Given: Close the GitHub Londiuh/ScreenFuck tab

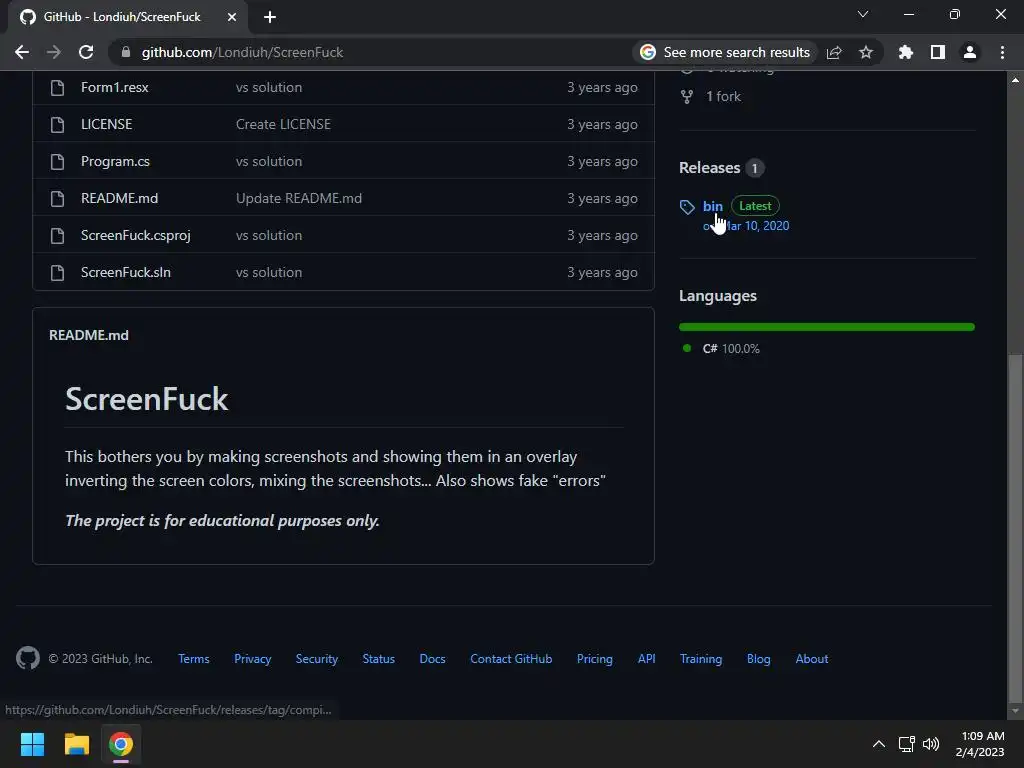Looking at the screenshot, I should [232, 17].
